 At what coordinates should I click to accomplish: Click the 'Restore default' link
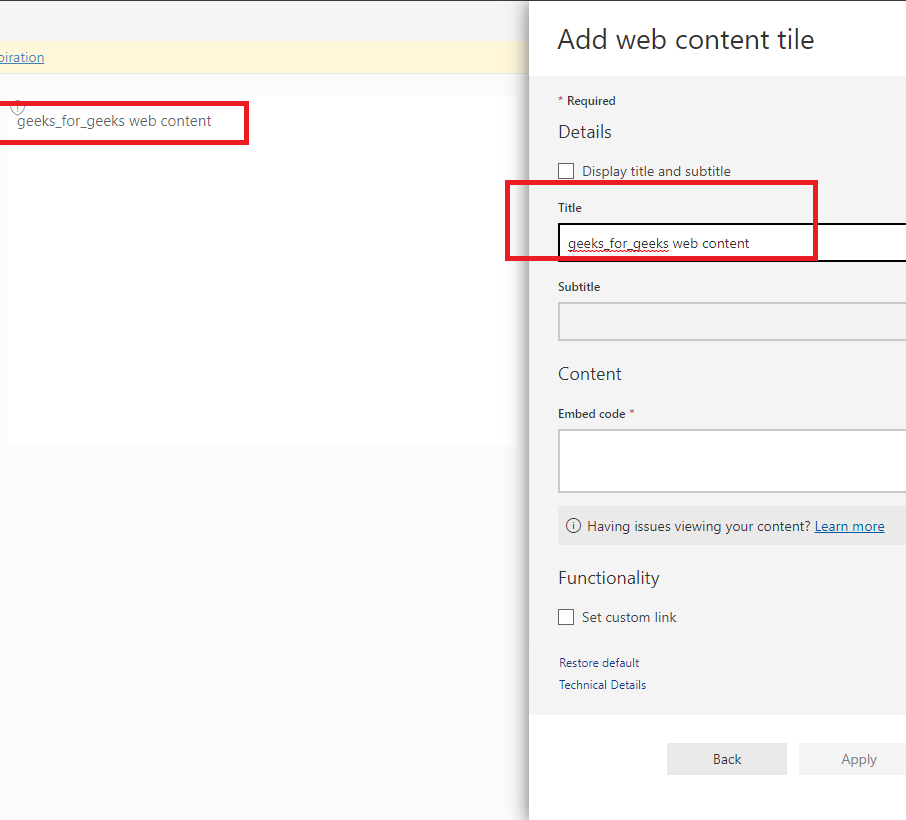(599, 663)
